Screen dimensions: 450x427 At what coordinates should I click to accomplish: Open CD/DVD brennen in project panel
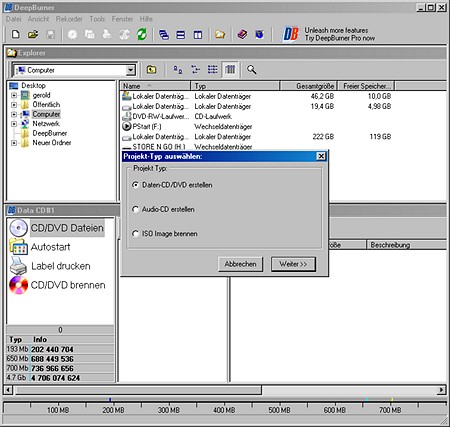(57, 285)
